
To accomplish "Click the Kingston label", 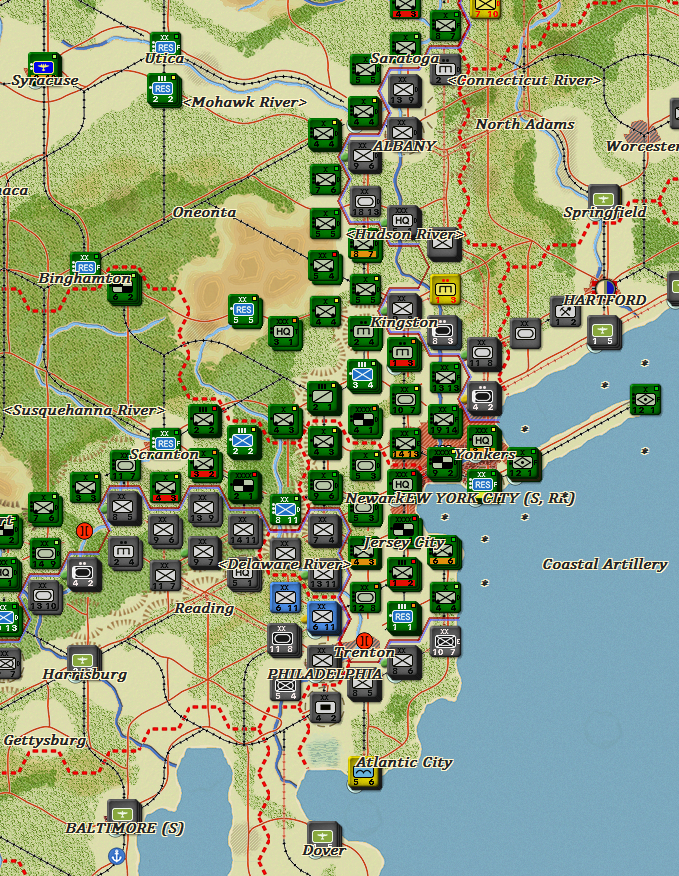I will (x=403, y=322).
